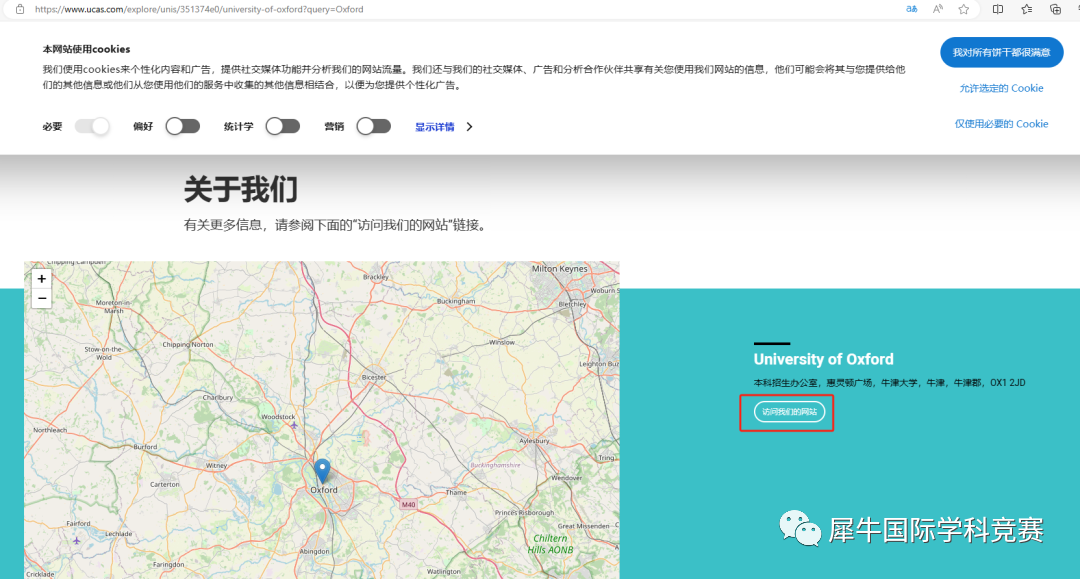Open the collections icon
Image resolution: width=1080 pixels, height=579 pixels.
pyautogui.click(x=1055, y=9)
